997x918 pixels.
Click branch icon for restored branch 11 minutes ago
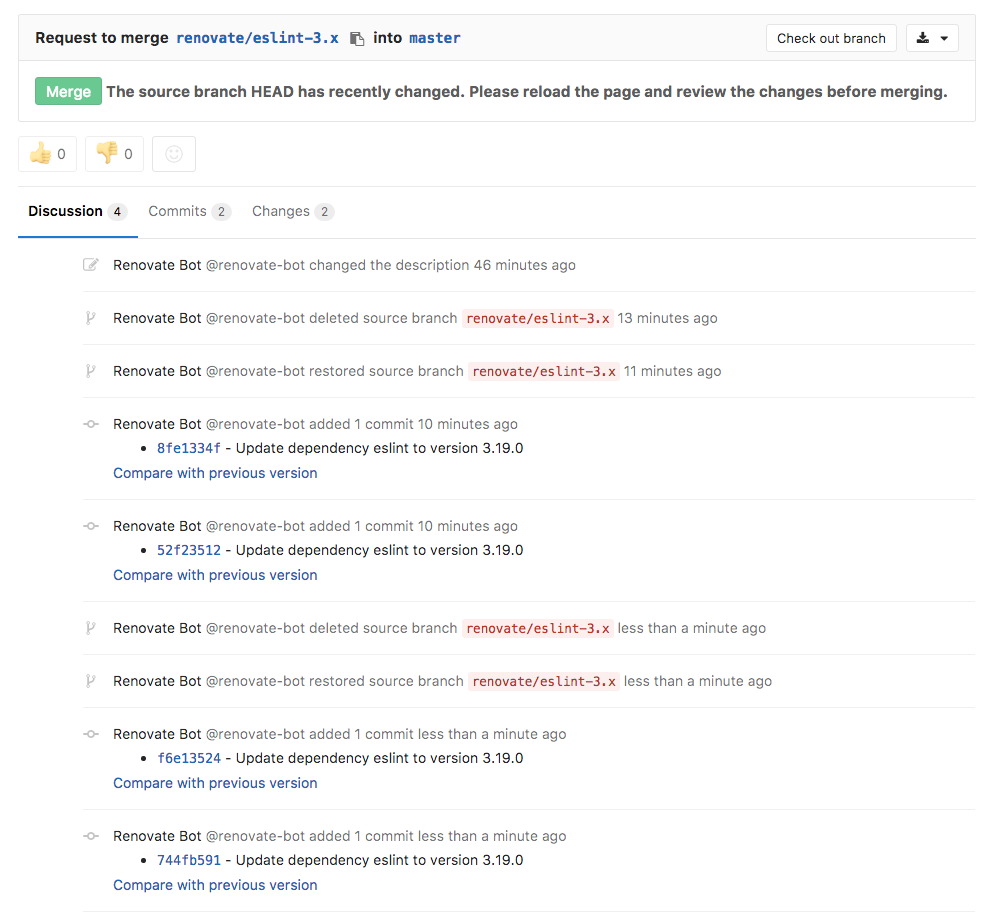(x=91, y=371)
